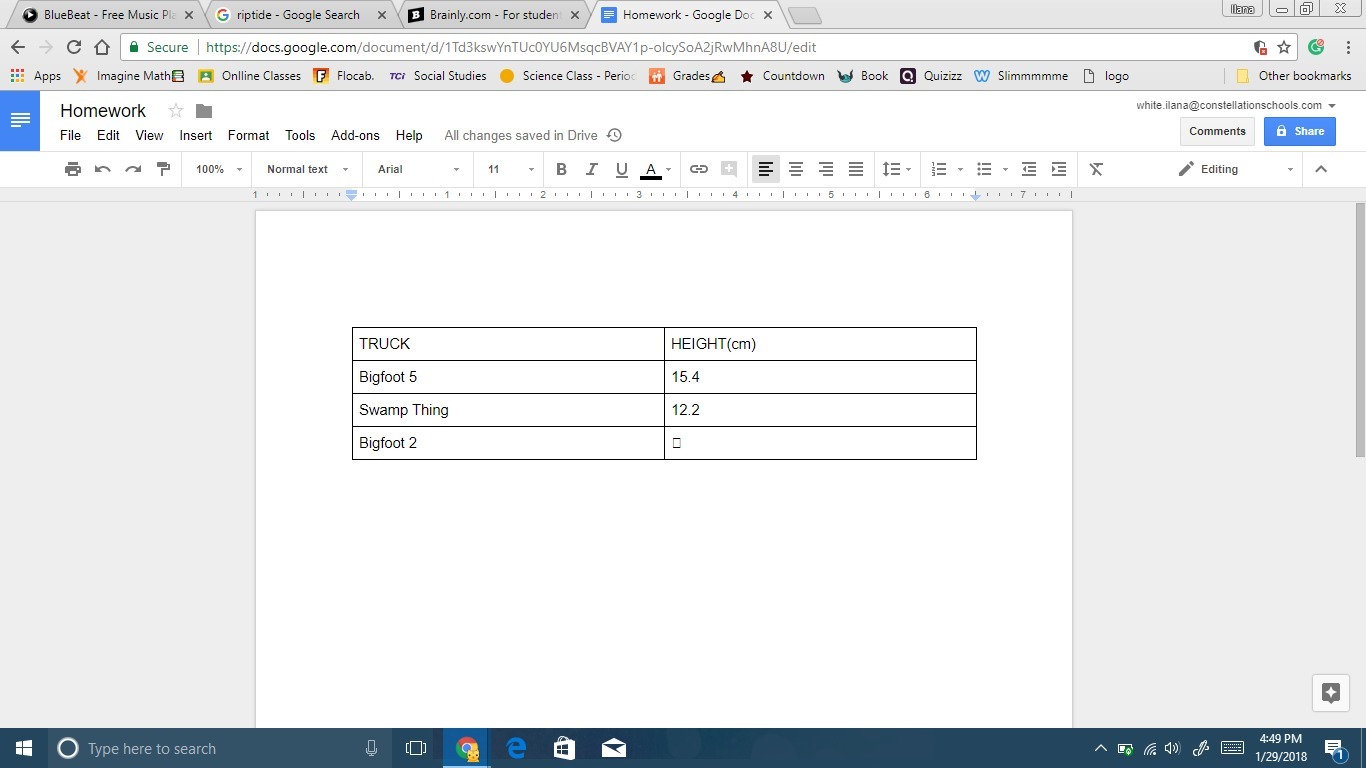Screen dimensions: 1366x768
Task: Open the Insert menu
Action: pos(196,135)
